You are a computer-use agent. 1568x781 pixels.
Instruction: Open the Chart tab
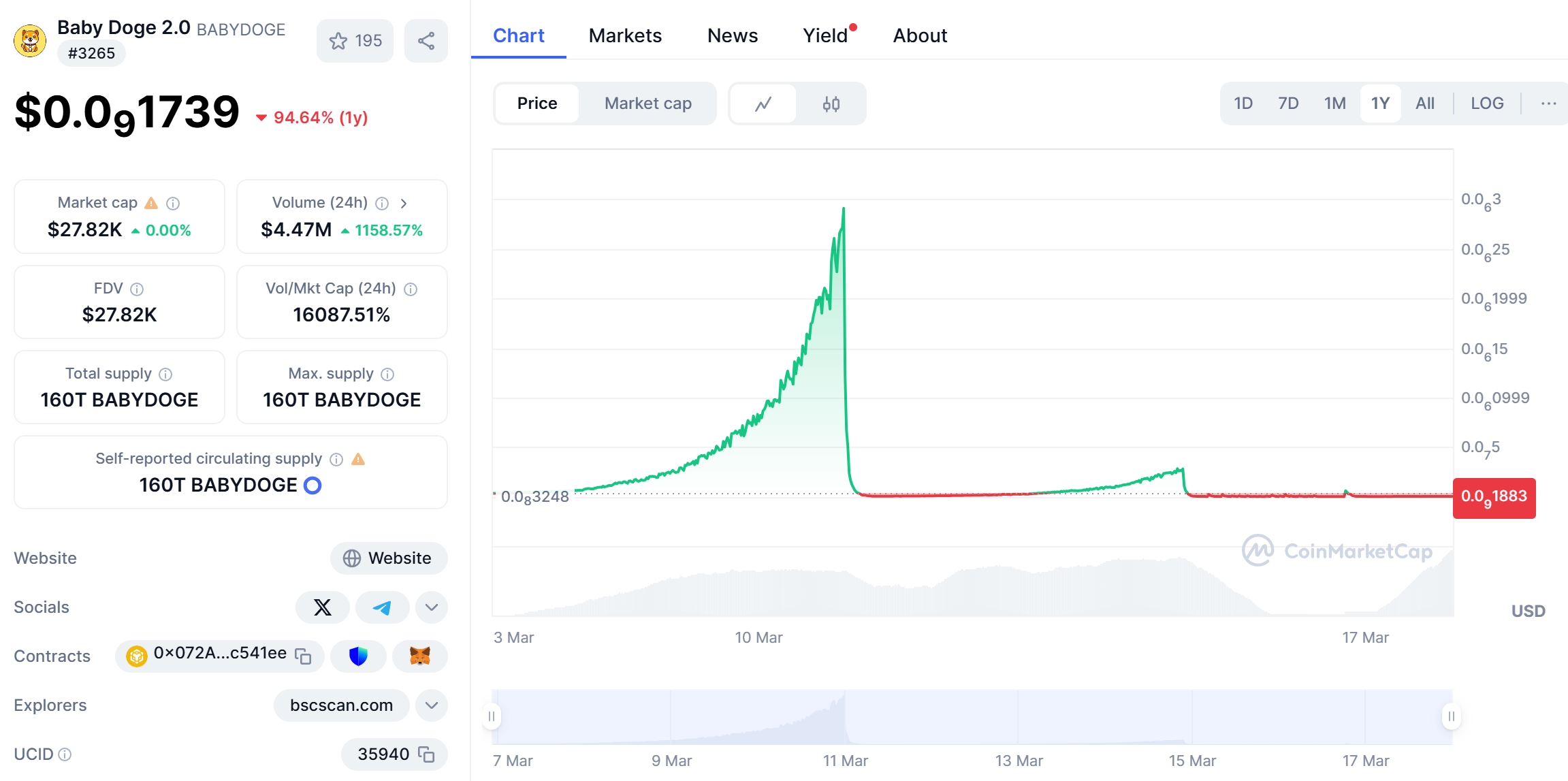point(519,35)
